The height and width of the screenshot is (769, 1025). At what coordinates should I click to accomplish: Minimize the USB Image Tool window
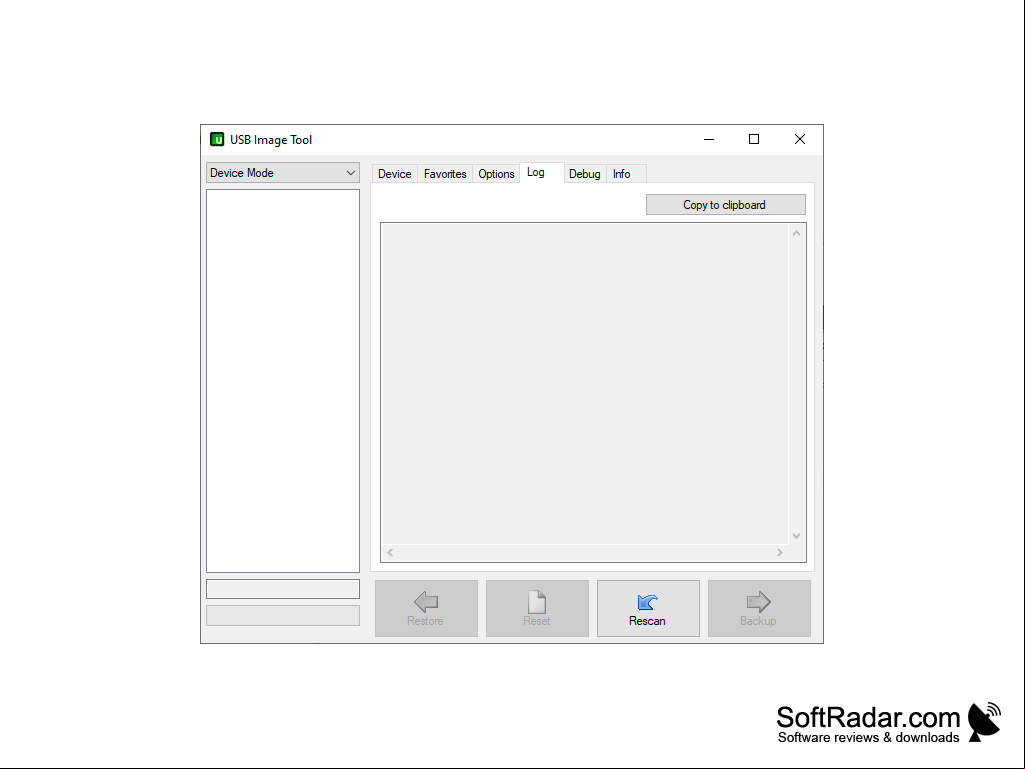[709, 139]
